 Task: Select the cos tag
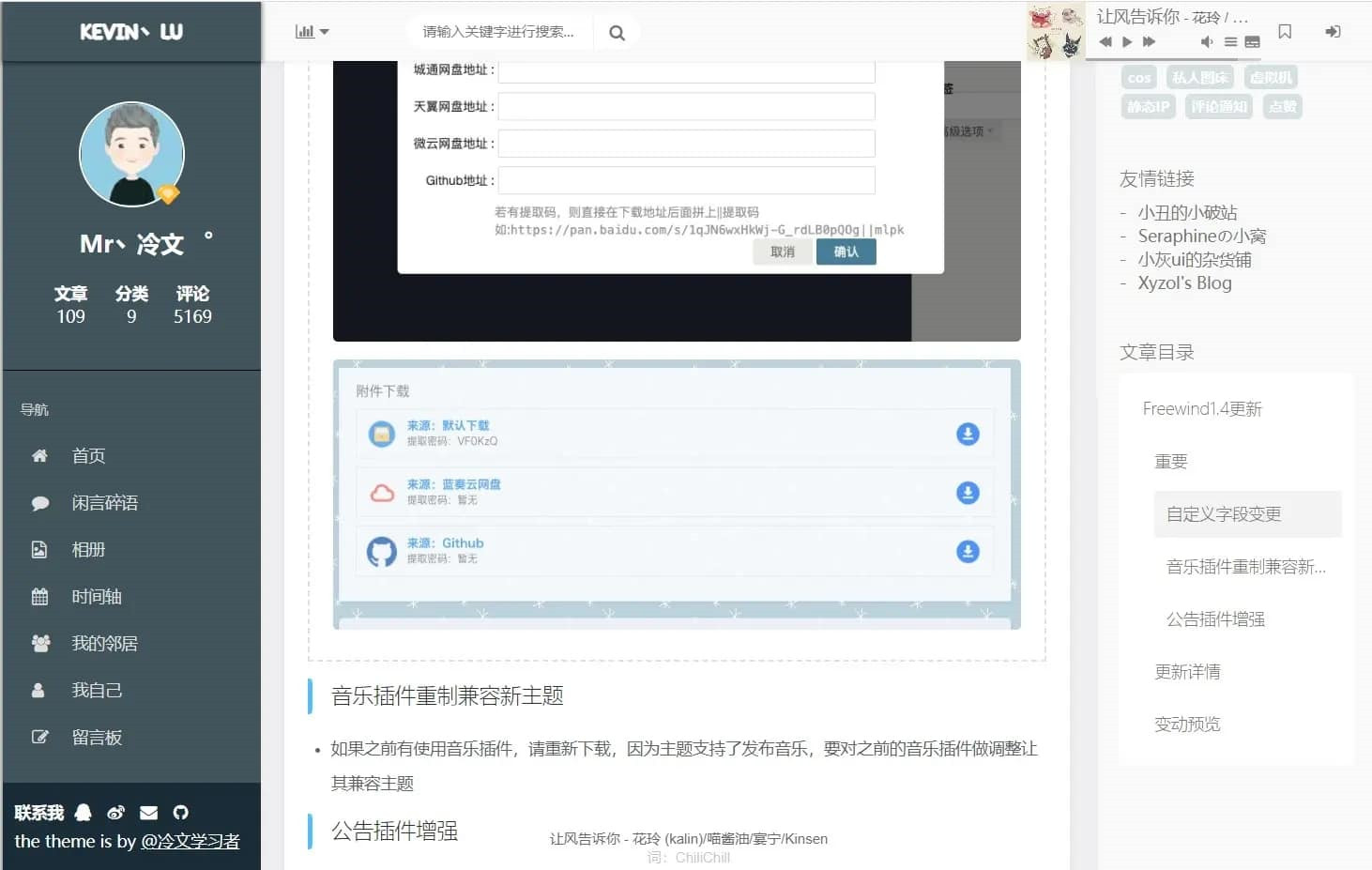(1139, 78)
